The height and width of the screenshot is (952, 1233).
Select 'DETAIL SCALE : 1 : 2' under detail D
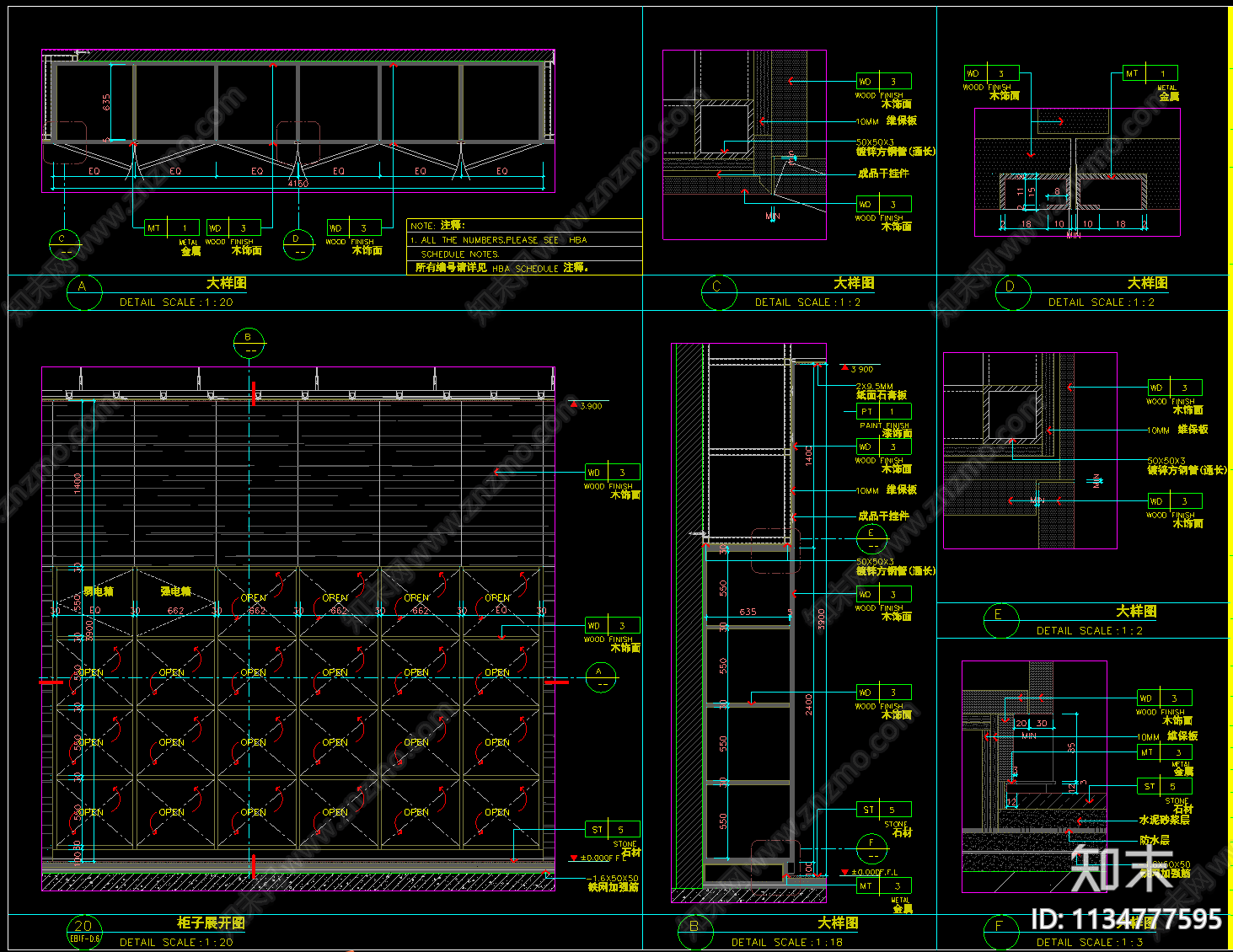click(1102, 302)
